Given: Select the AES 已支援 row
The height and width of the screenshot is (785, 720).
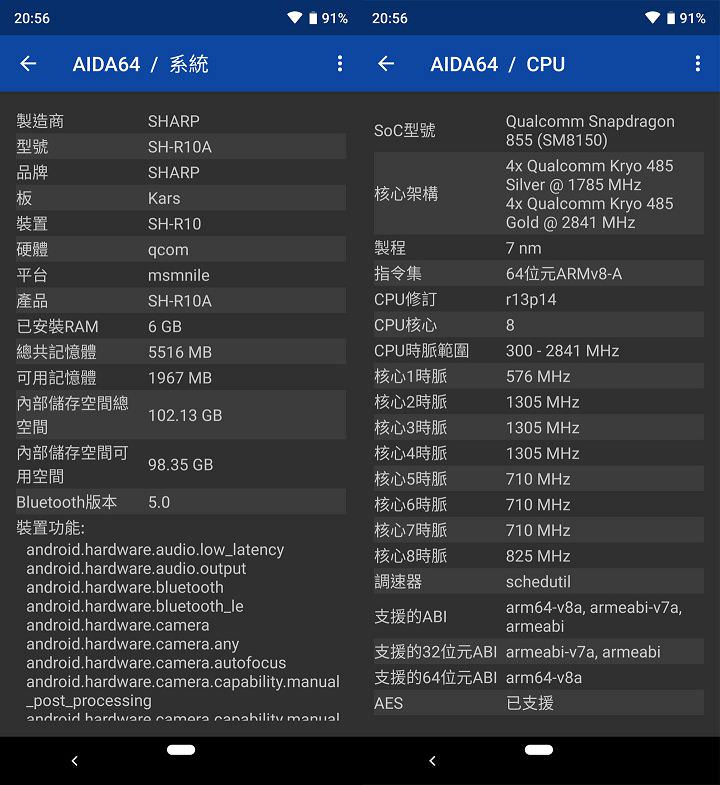Looking at the screenshot, I should pyautogui.click(x=539, y=703).
